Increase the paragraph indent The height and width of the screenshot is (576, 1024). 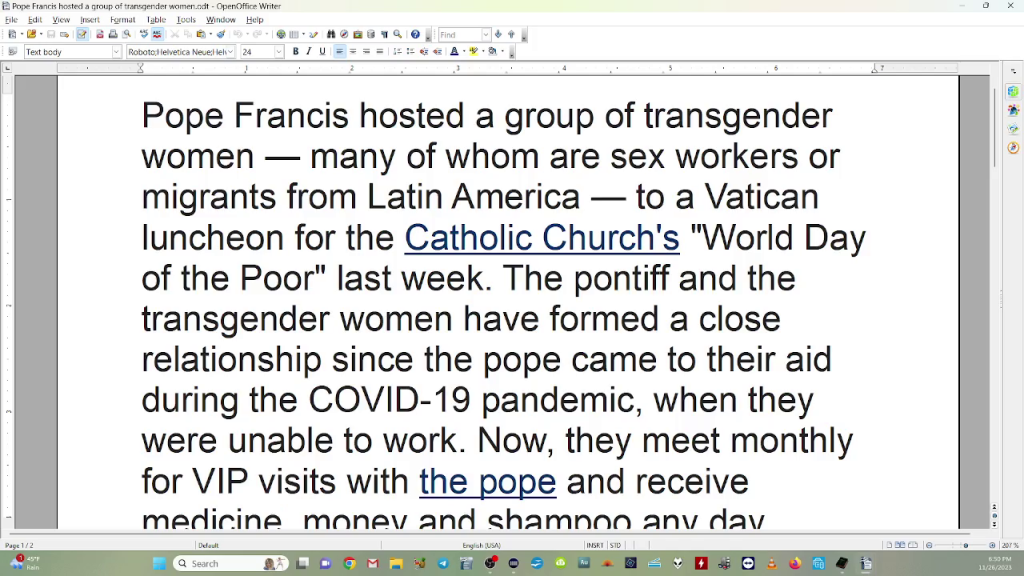pos(438,52)
